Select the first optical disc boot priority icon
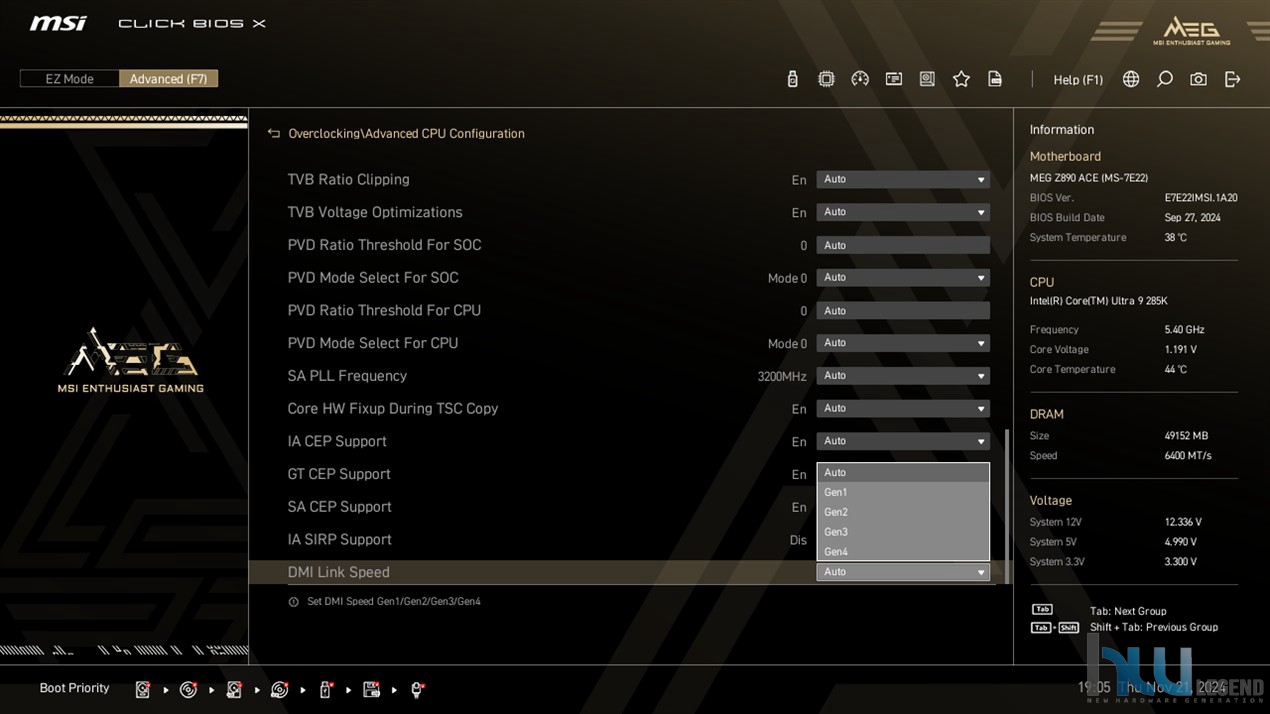Image resolution: width=1270 pixels, height=714 pixels. 188,689
